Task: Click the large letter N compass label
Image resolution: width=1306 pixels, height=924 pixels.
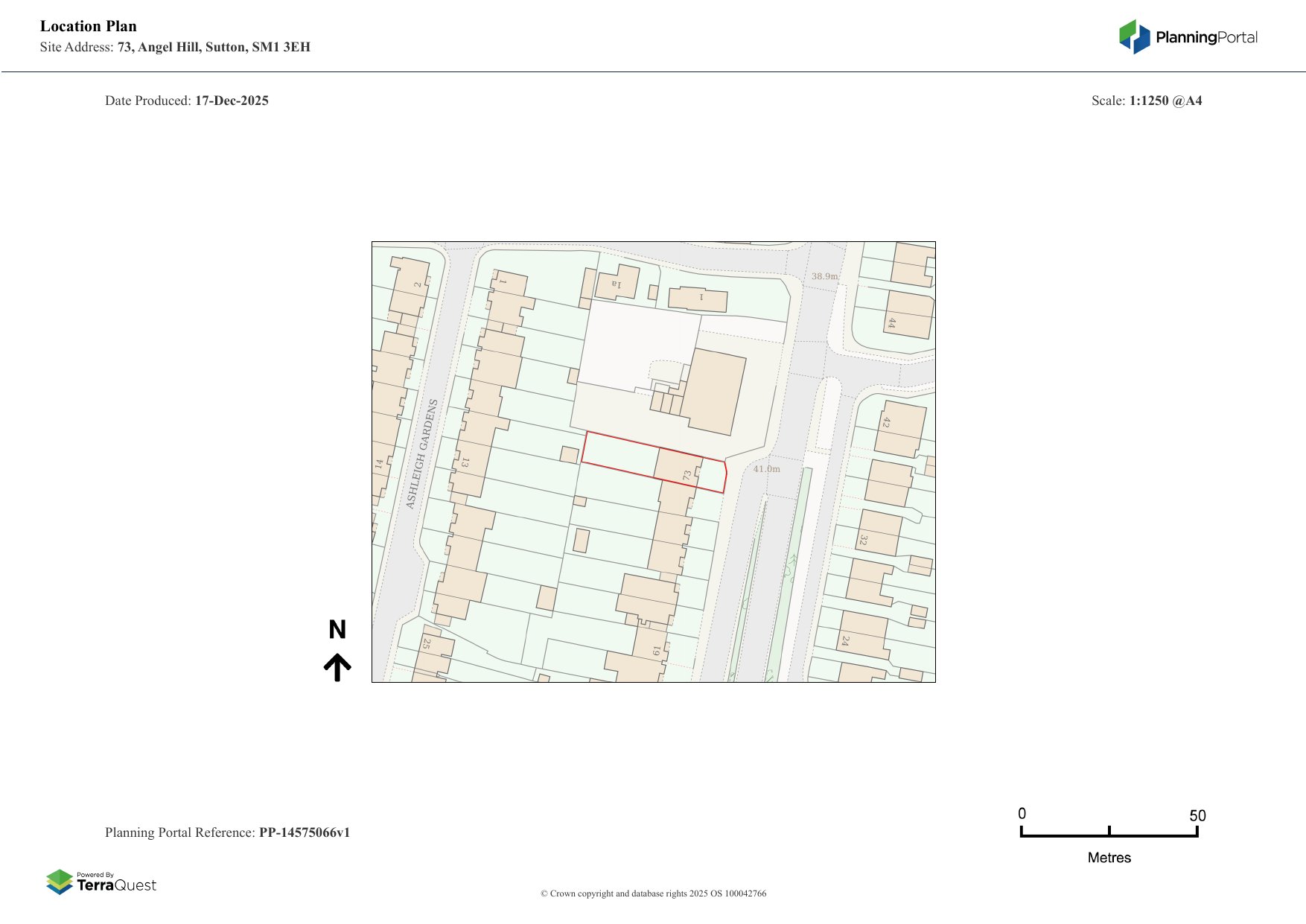Action: (x=337, y=630)
